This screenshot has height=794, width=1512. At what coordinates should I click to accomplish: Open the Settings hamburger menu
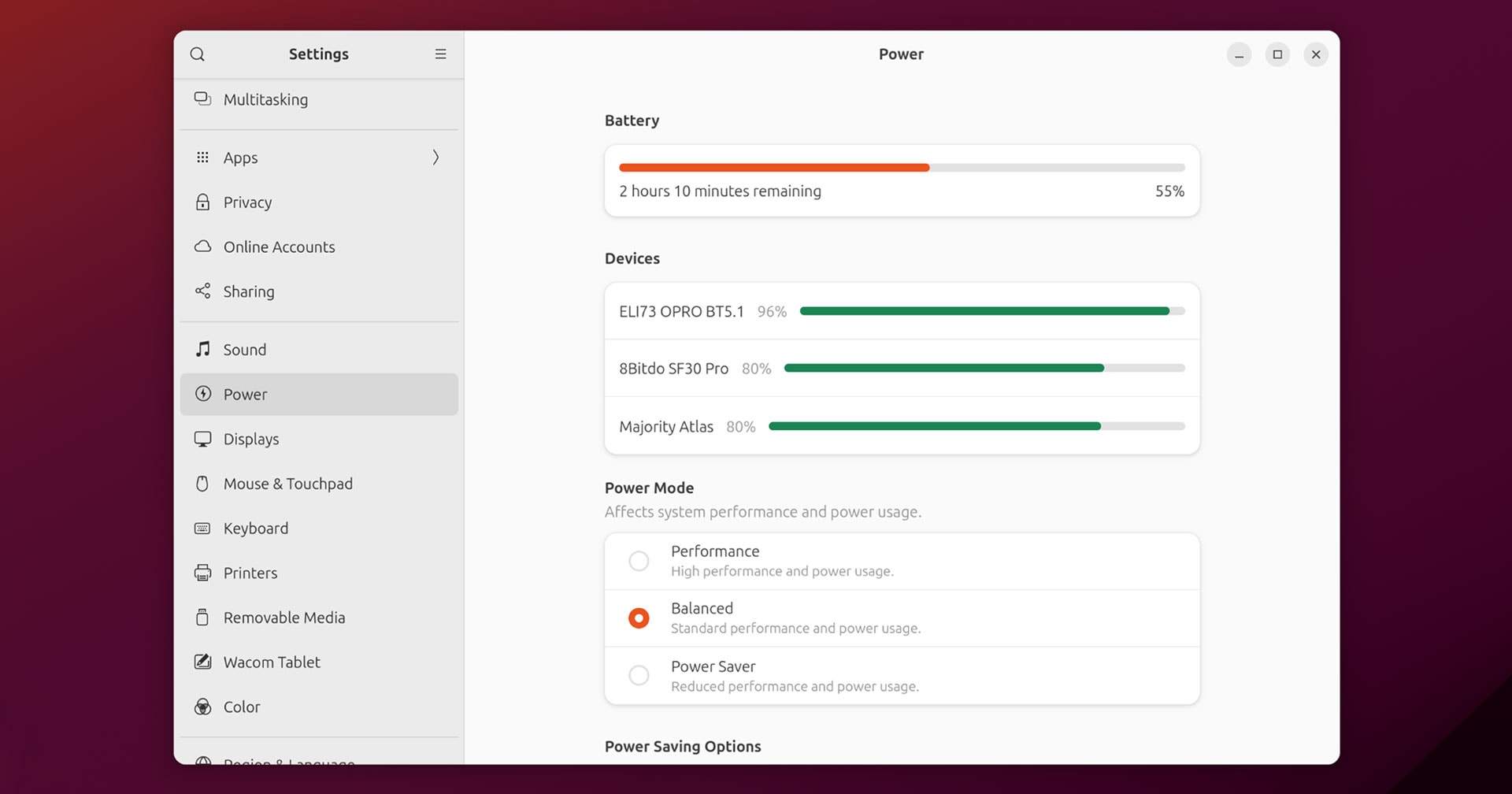[x=440, y=54]
